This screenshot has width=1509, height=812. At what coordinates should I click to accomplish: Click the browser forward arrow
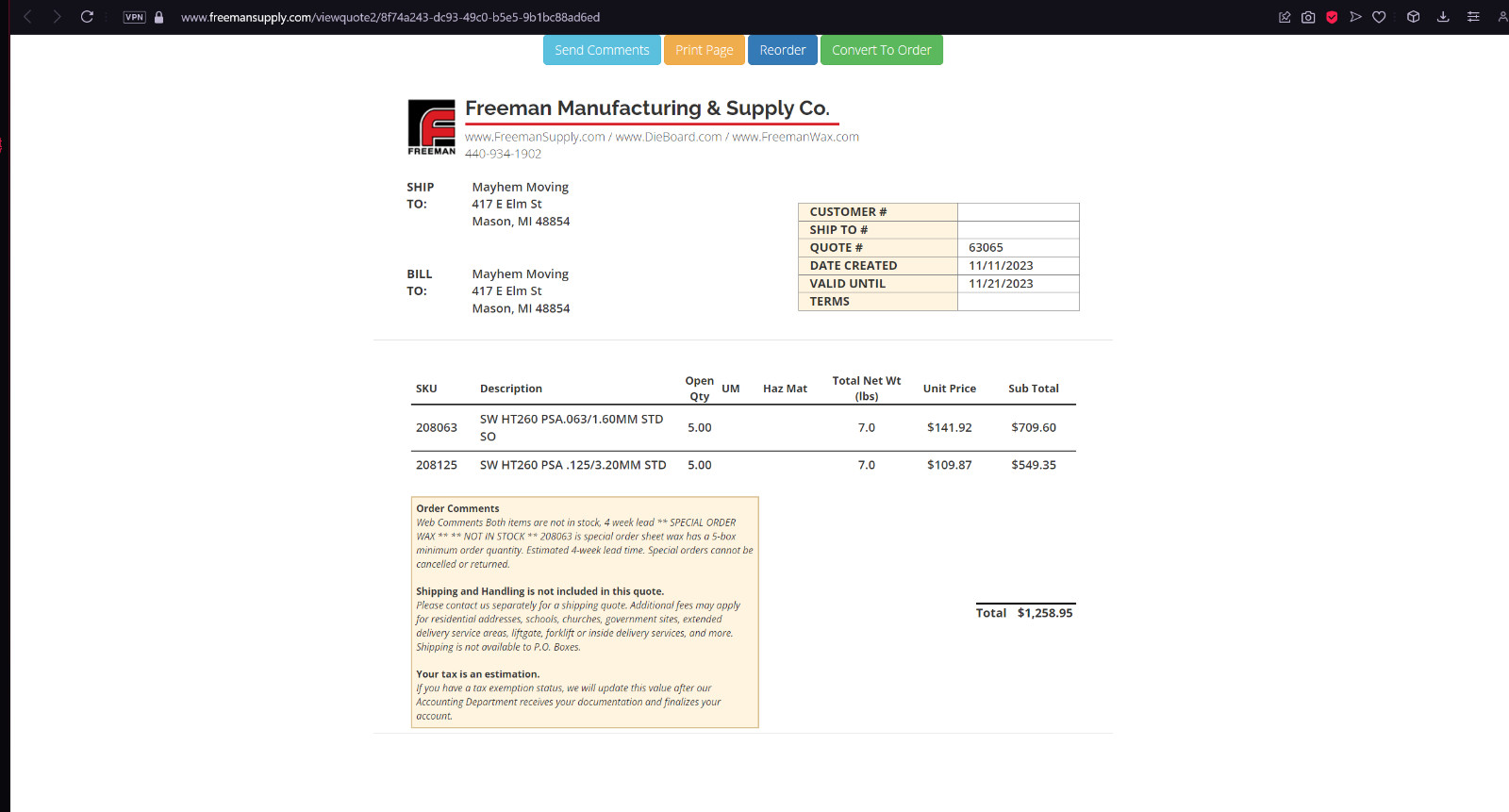point(57,17)
